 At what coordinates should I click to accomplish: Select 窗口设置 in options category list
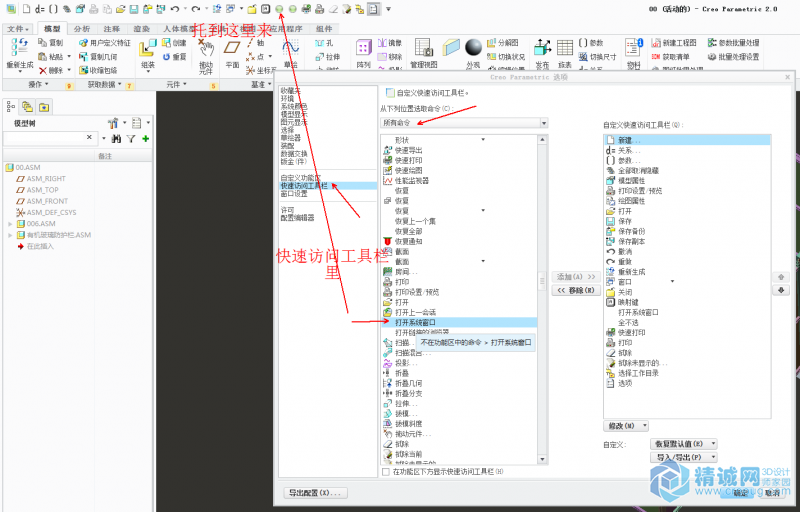coord(294,194)
